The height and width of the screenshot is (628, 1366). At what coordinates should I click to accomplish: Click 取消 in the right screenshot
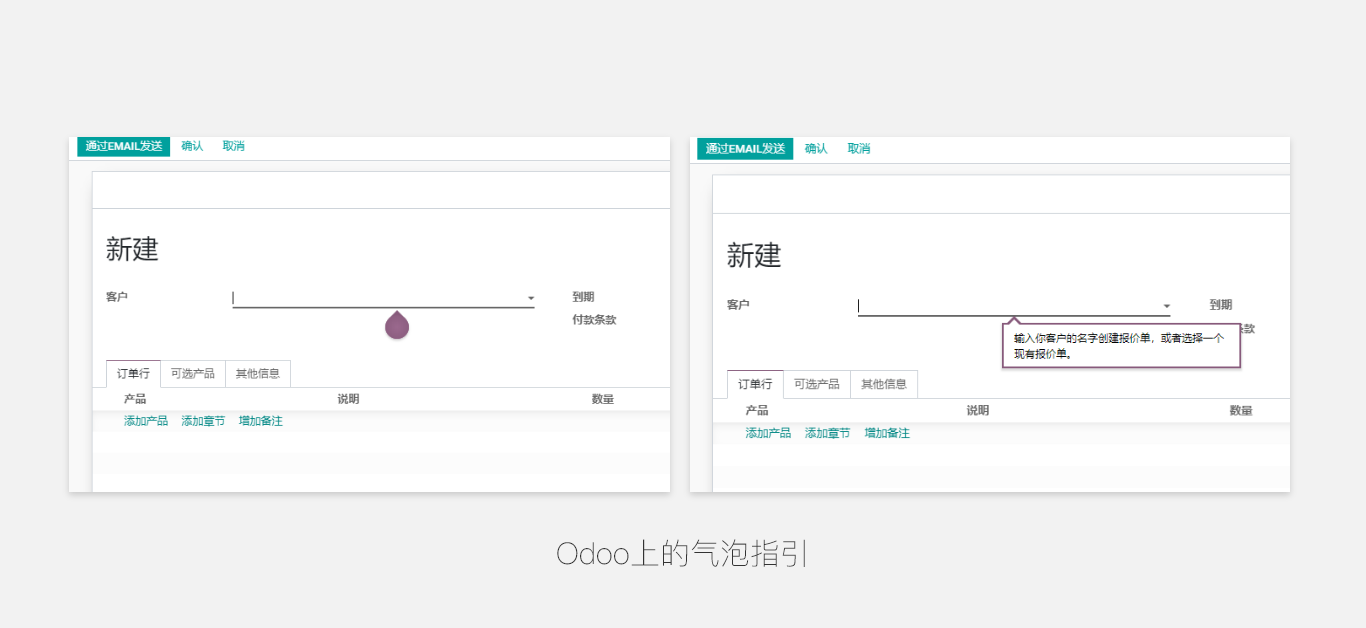[x=859, y=148]
